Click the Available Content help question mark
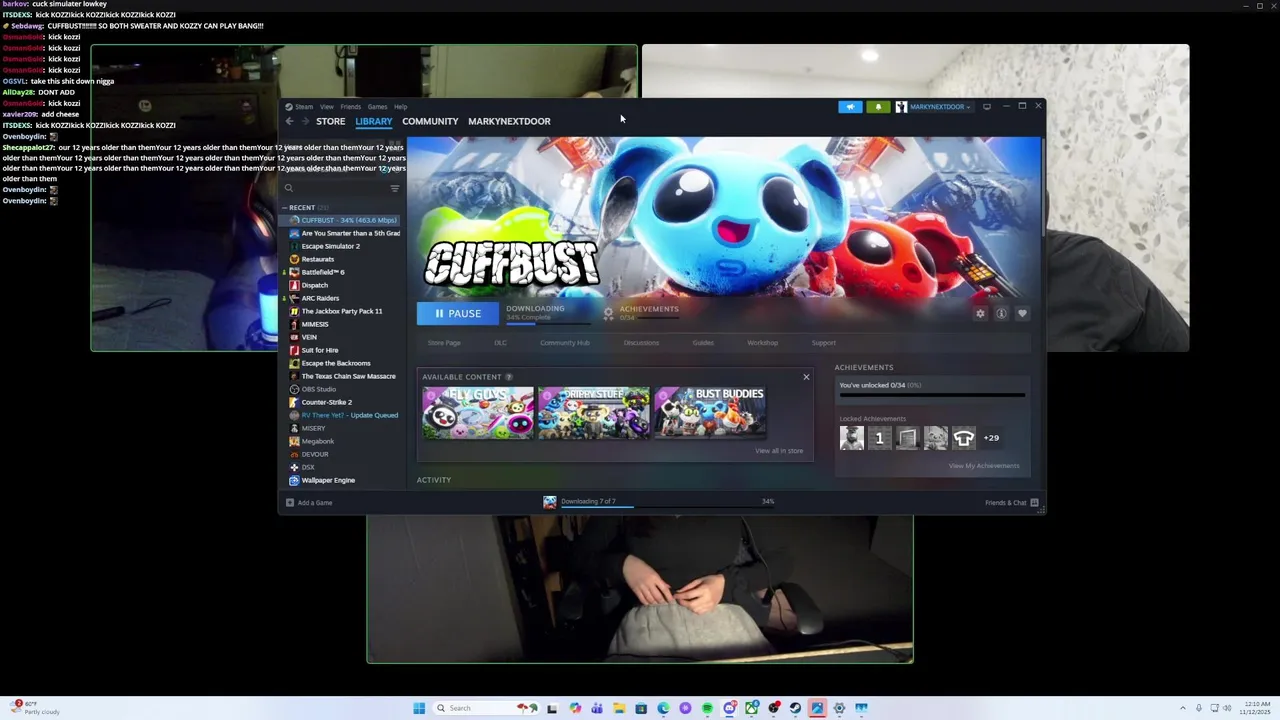 (x=509, y=377)
